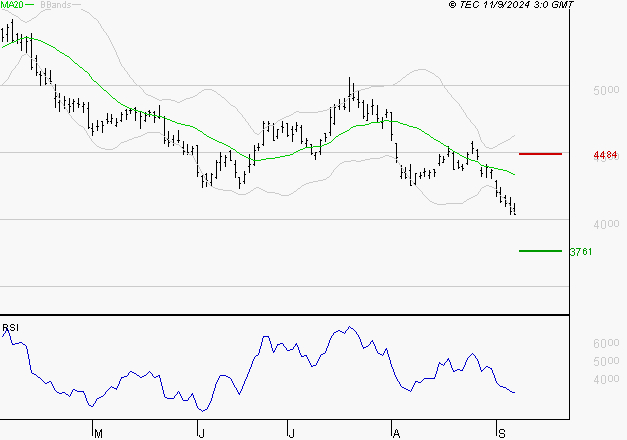Click the M month marker on time axis
The height and width of the screenshot is (440, 627).
click(98, 433)
